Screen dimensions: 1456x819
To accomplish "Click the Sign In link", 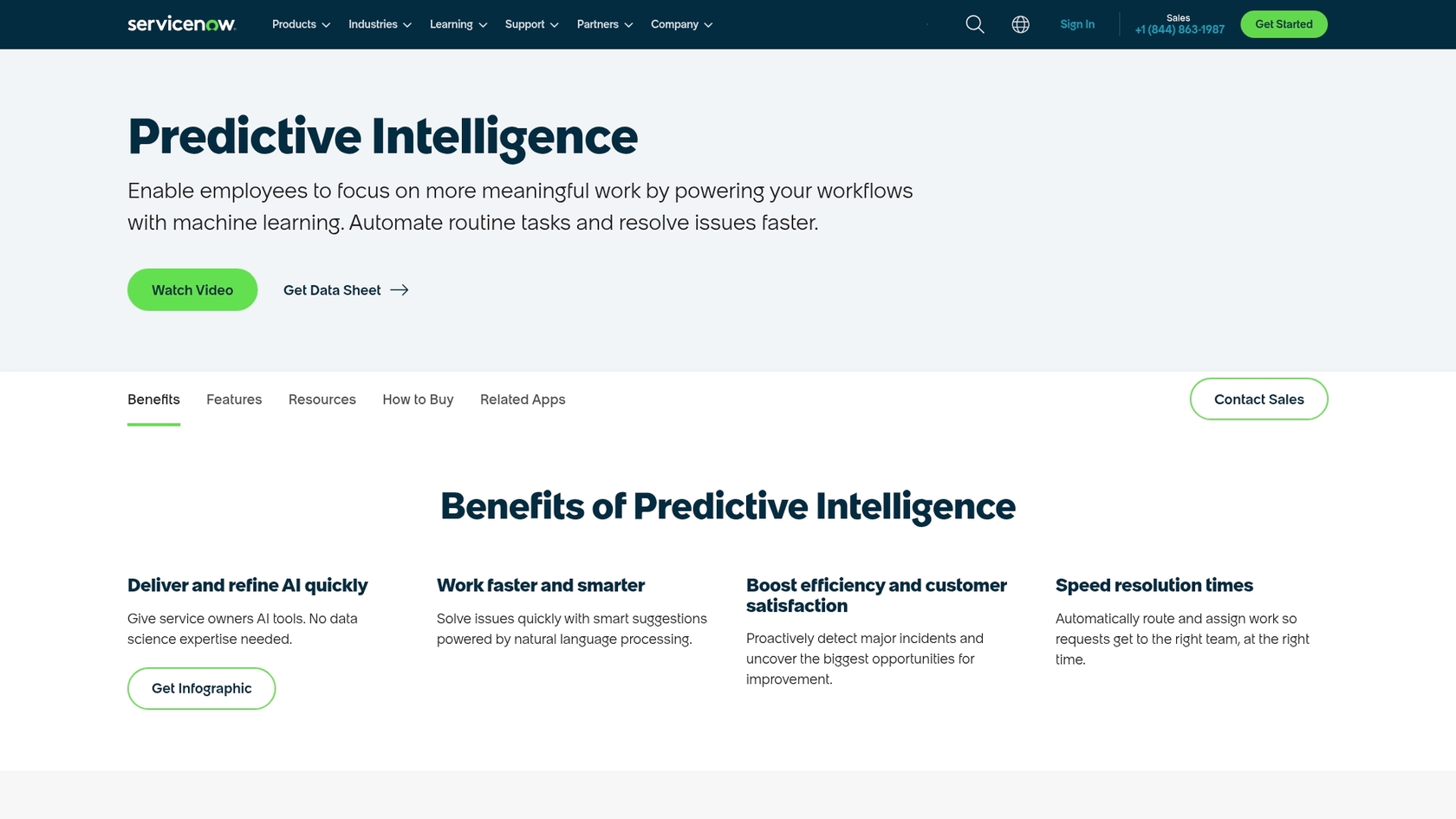I will [x=1077, y=24].
